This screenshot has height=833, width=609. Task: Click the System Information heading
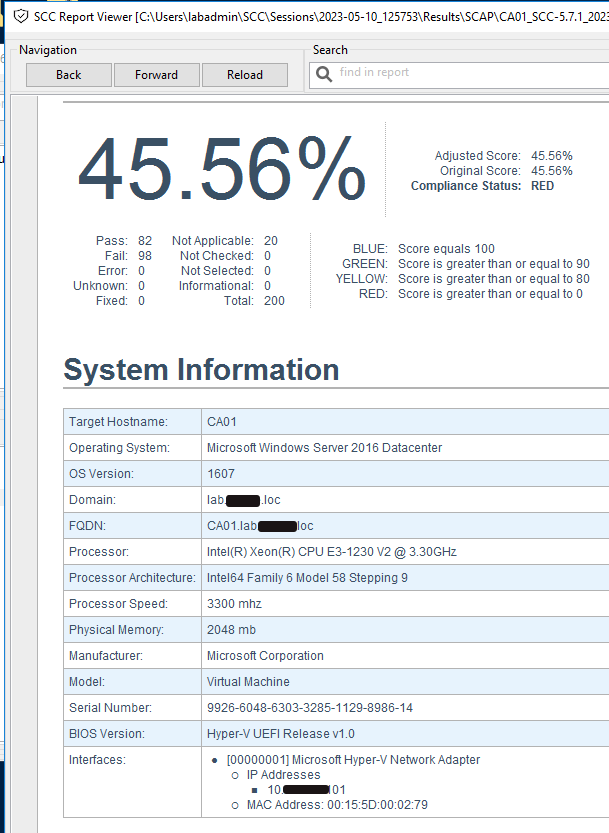(x=201, y=370)
